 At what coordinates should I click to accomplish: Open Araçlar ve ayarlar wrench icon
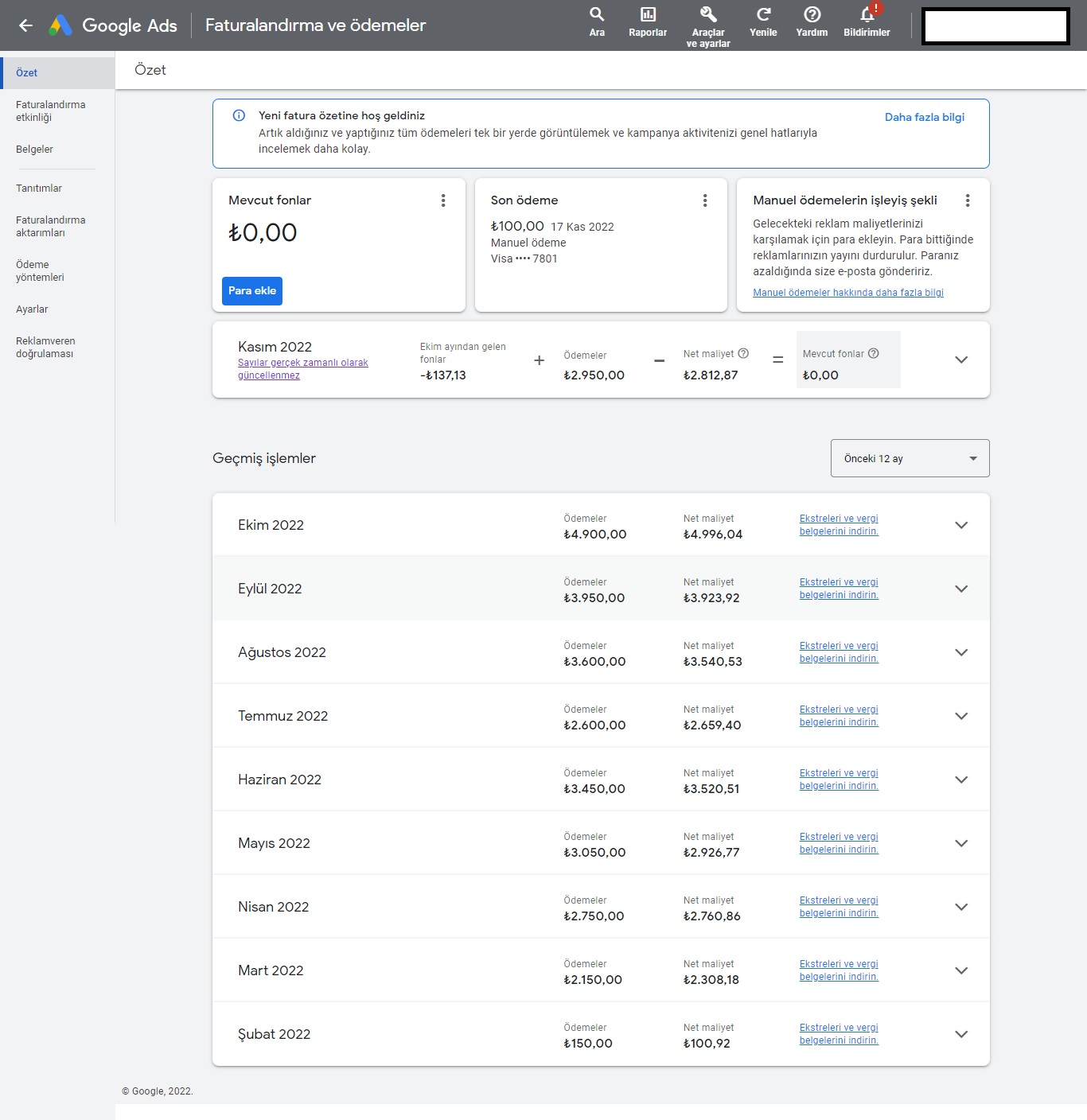(708, 27)
